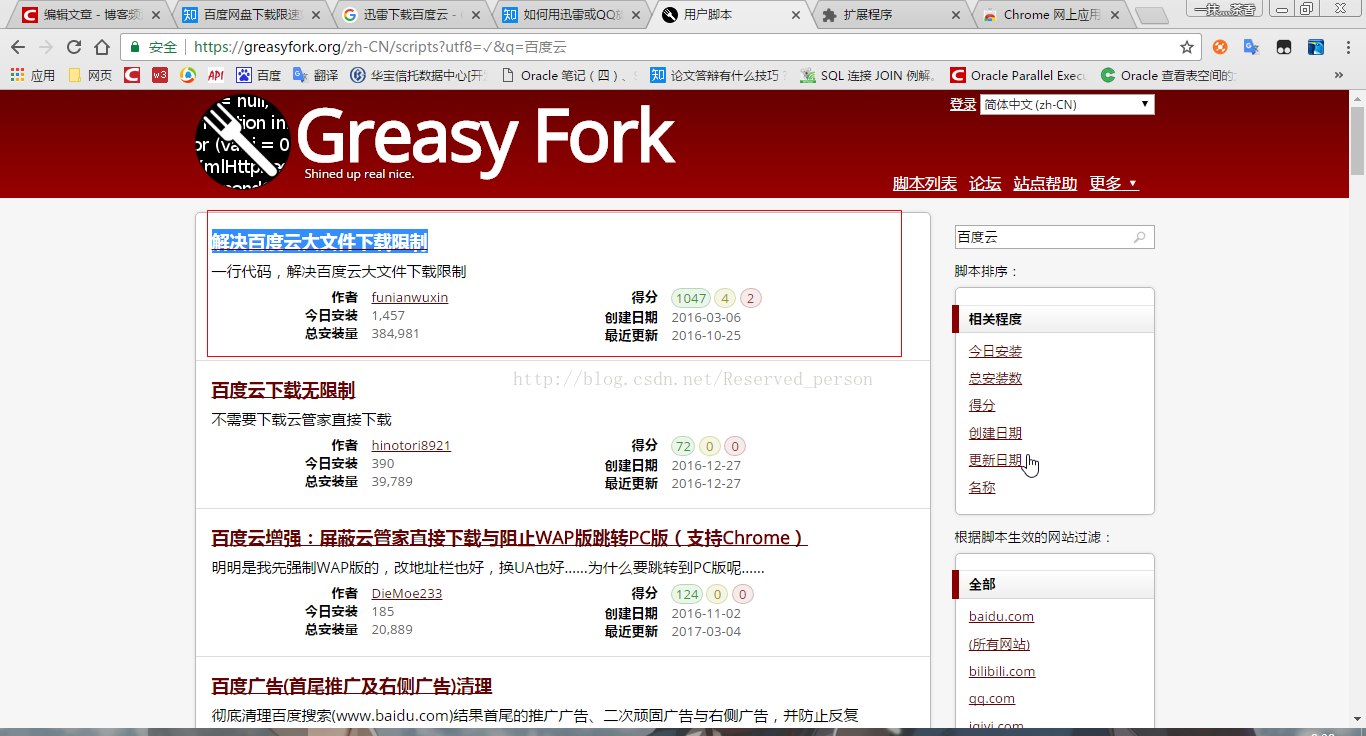Screen dimensions: 1366x736
Task: Open the 应用 apps bookmark
Action: pyautogui.click(x=32, y=75)
